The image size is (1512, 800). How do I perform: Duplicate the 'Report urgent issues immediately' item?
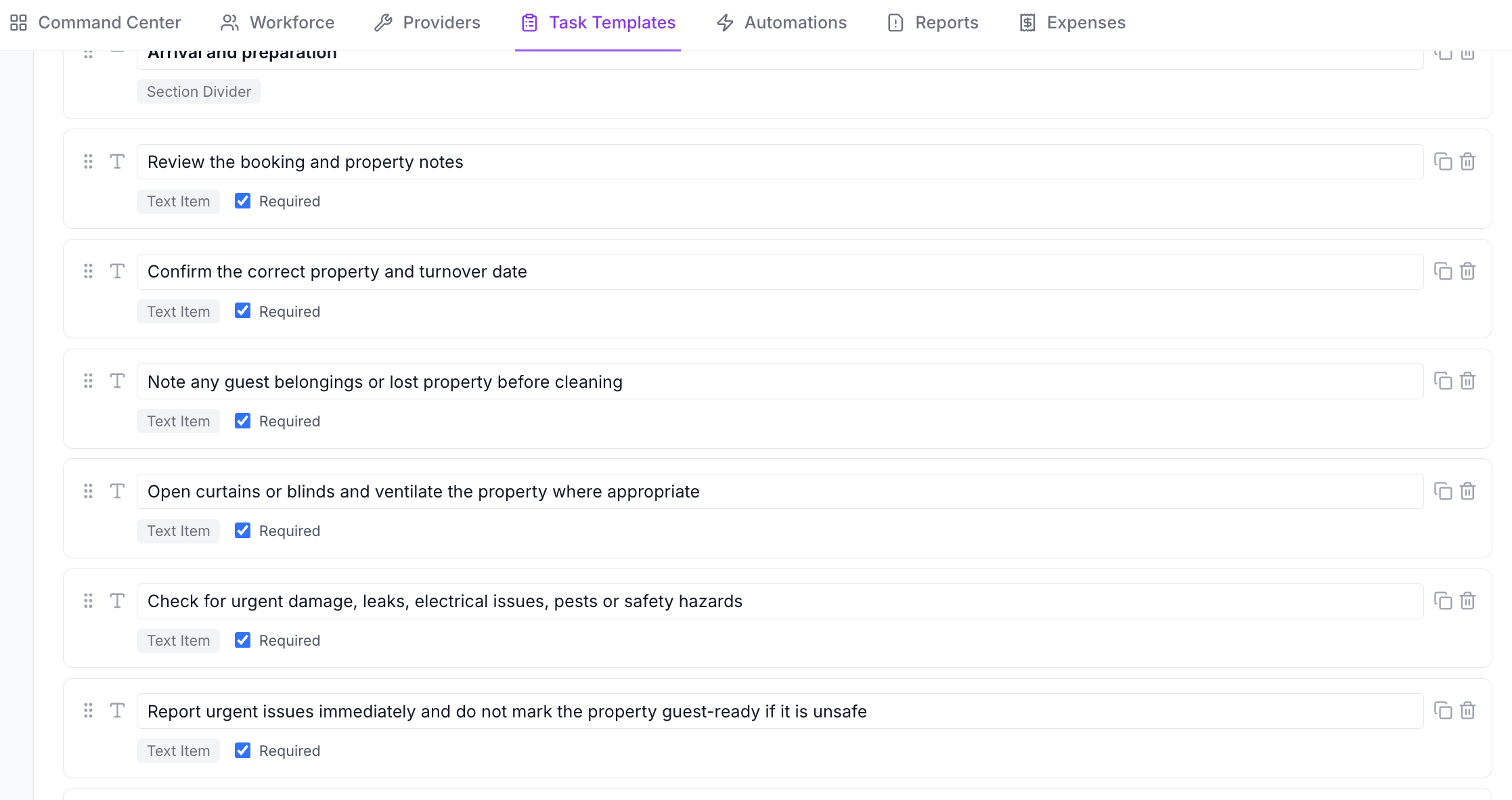[1443, 711]
